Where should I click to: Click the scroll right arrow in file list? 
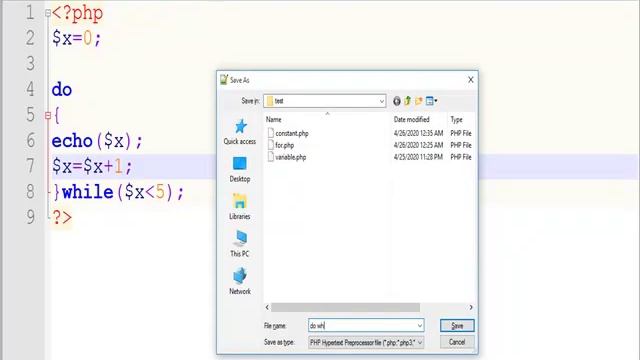pyautogui.click(x=471, y=307)
